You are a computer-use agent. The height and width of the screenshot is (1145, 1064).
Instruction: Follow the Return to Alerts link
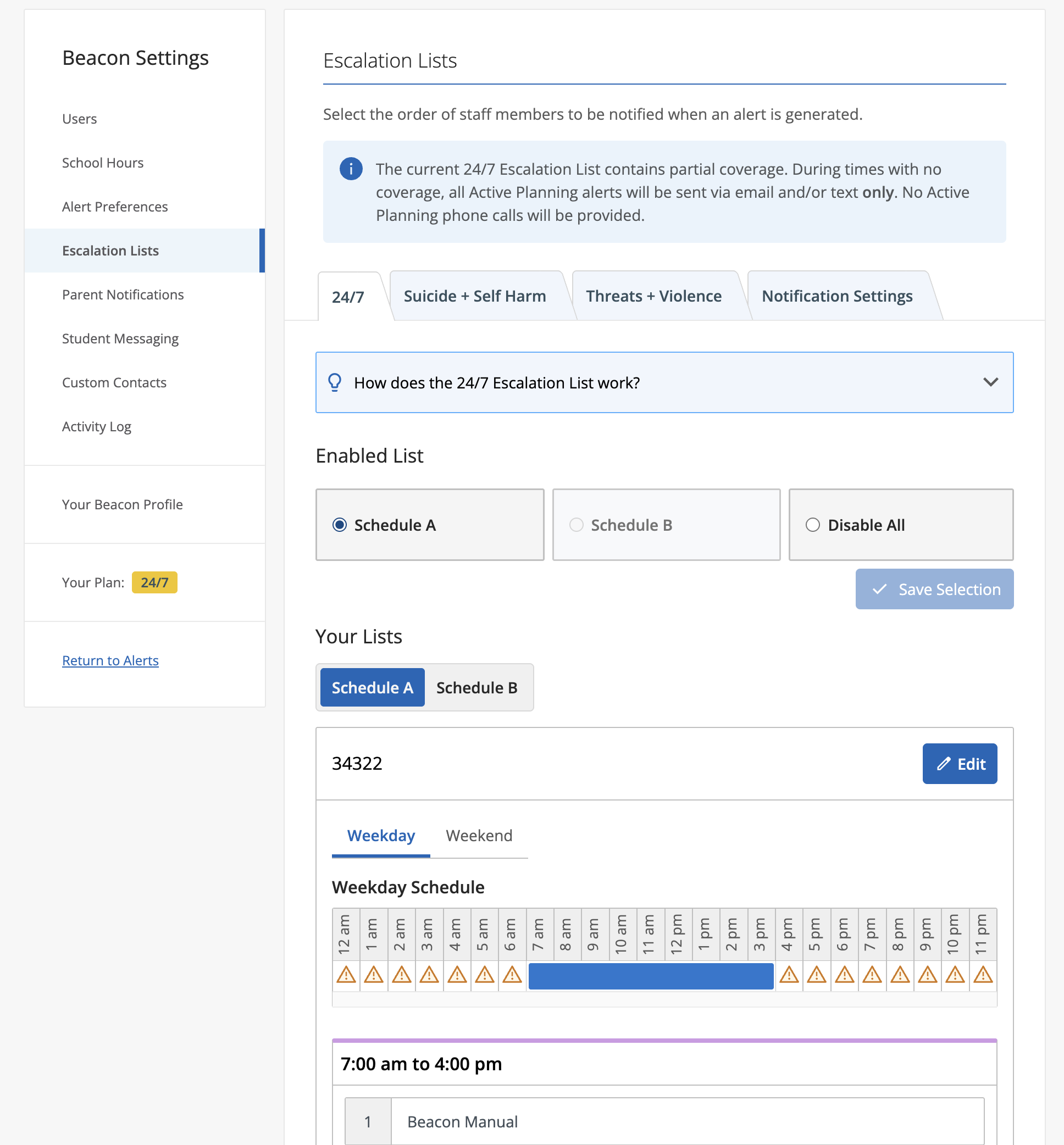(110, 660)
